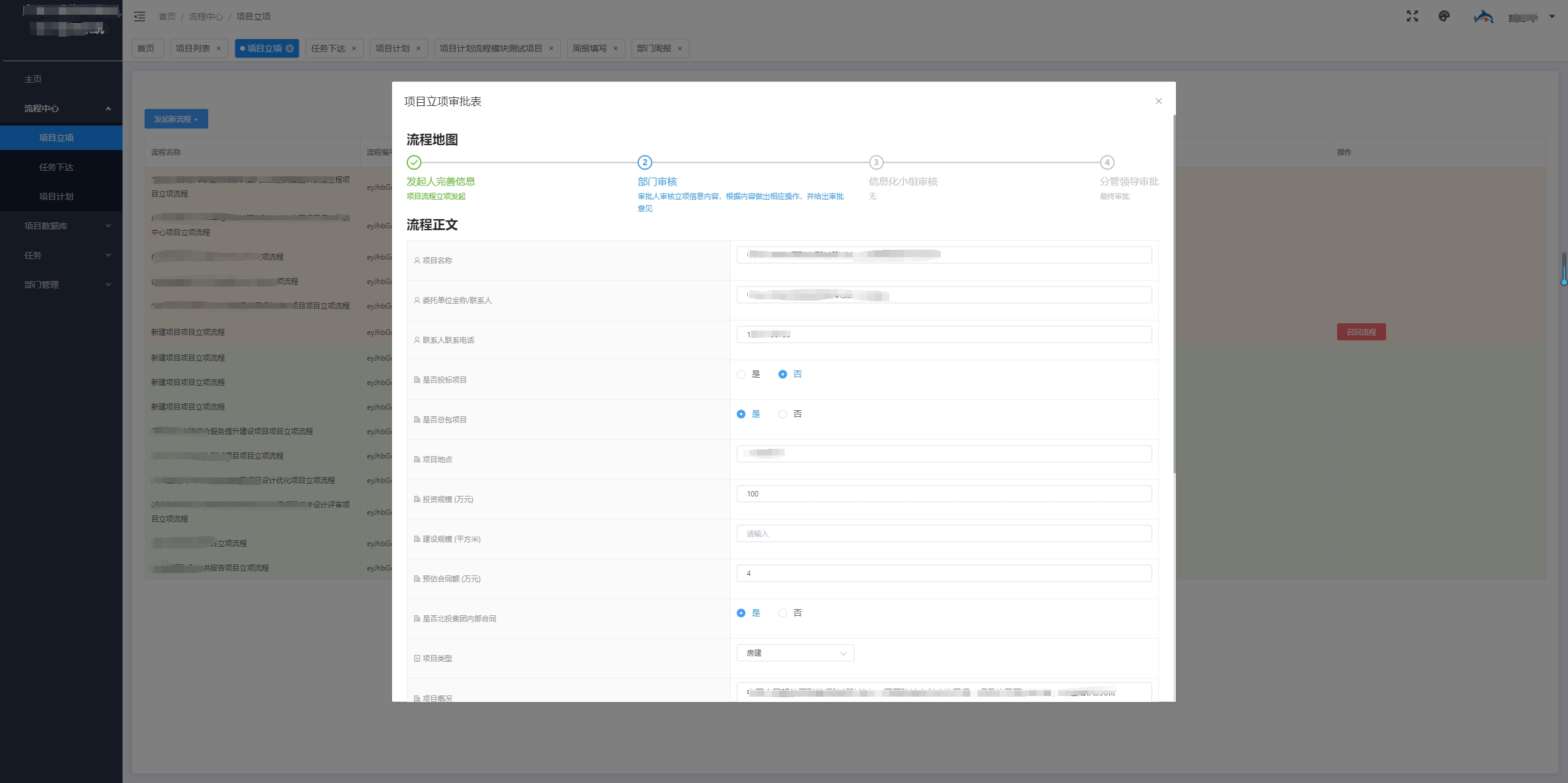Select 是 for 是否总包项目

pyautogui.click(x=741, y=414)
